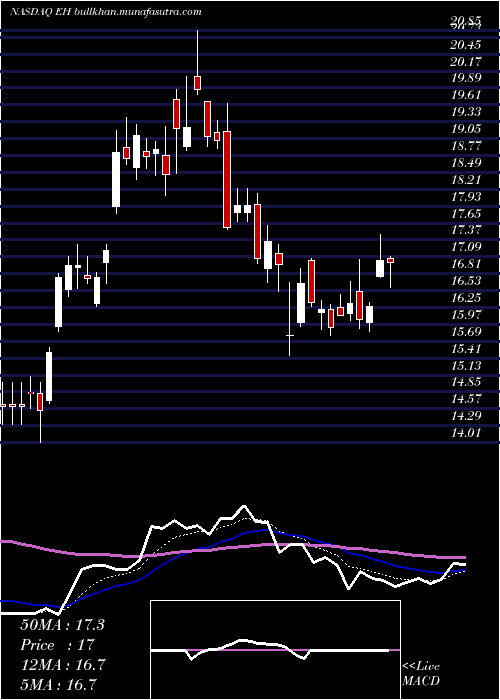This screenshot has height=700, width=500.
Task: Click the 14.29 price axis label
Action: click(466, 417)
